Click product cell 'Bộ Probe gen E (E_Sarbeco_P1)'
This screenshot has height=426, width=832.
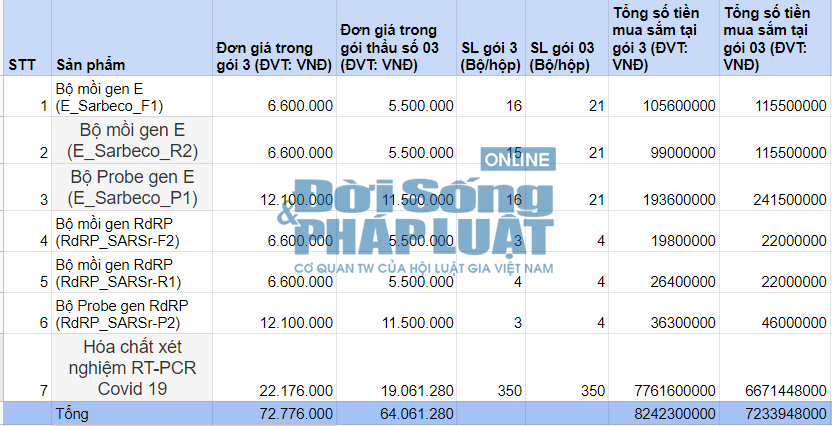[x=132, y=187]
